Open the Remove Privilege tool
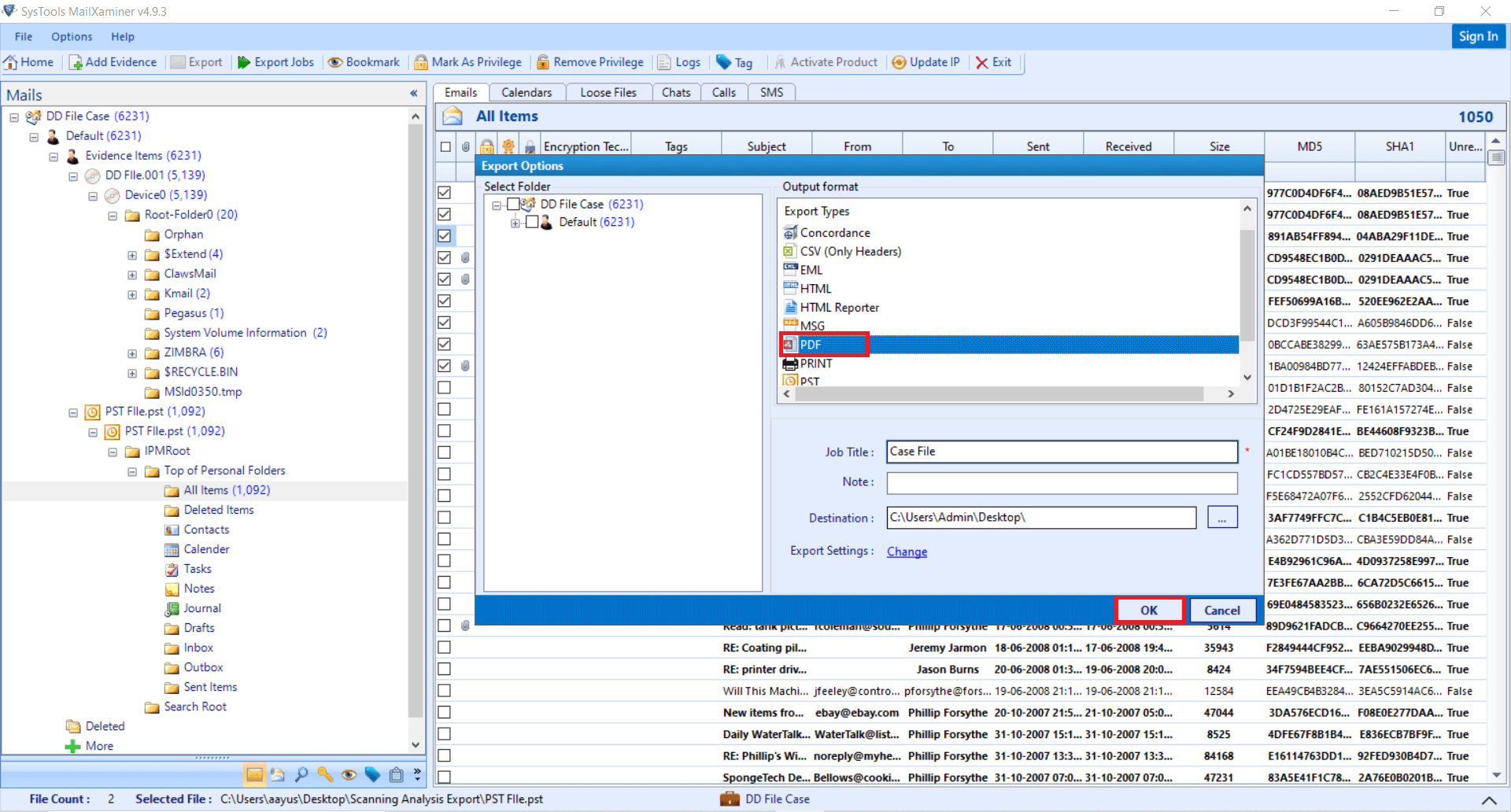The image size is (1511, 812). (x=589, y=62)
